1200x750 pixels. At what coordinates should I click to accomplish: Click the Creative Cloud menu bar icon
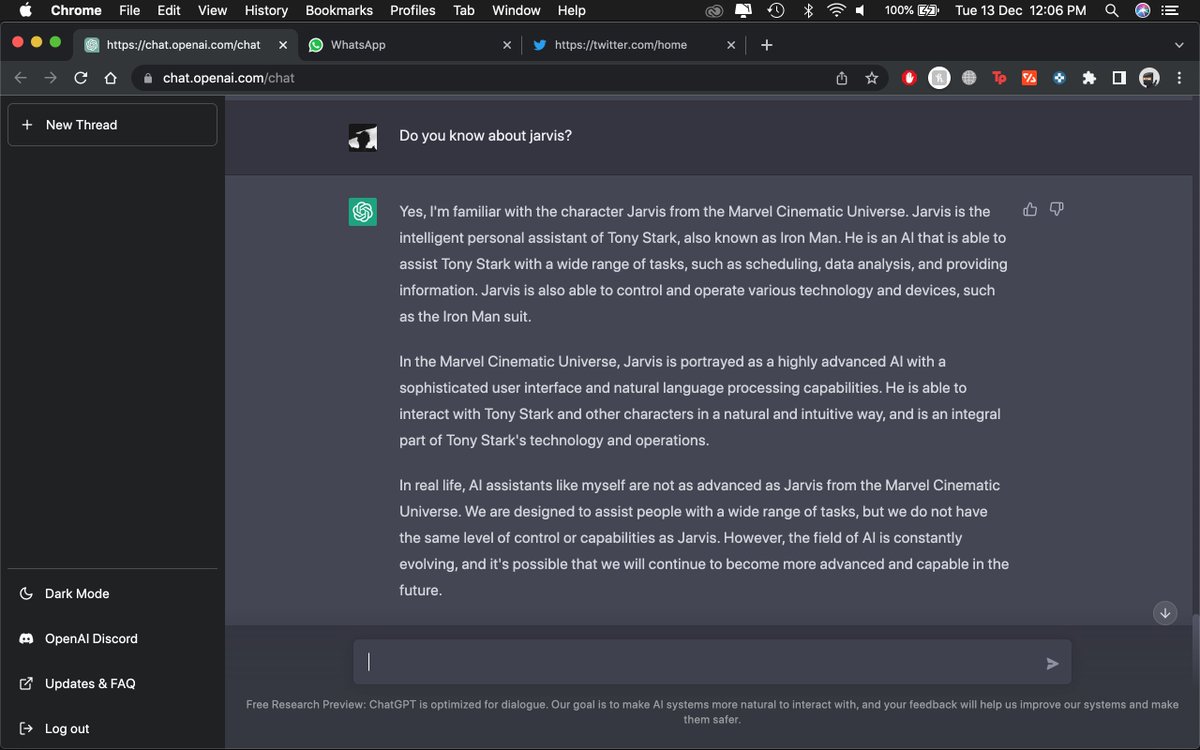pos(714,10)
